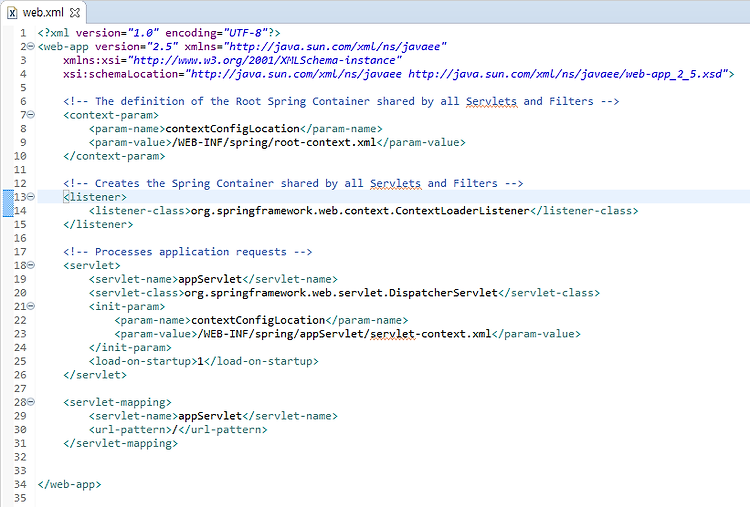Image resolution: width=750 pixels, height=507 pixels.
Task: Click the /WEB-INF/spring/root-context.xml value
Action: click(x=274, y=143)
